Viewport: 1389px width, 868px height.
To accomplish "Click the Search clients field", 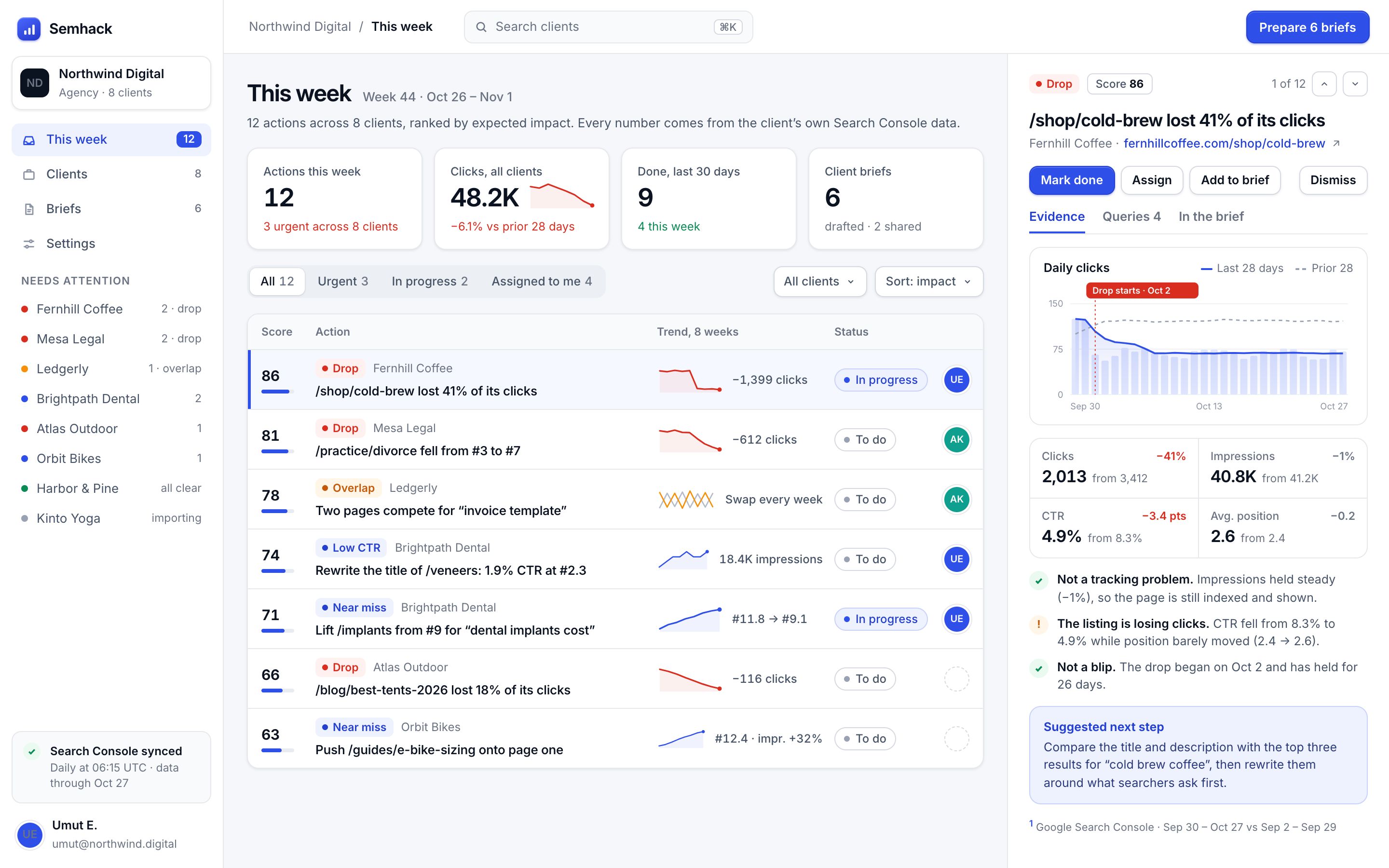I will coord(608,27).
